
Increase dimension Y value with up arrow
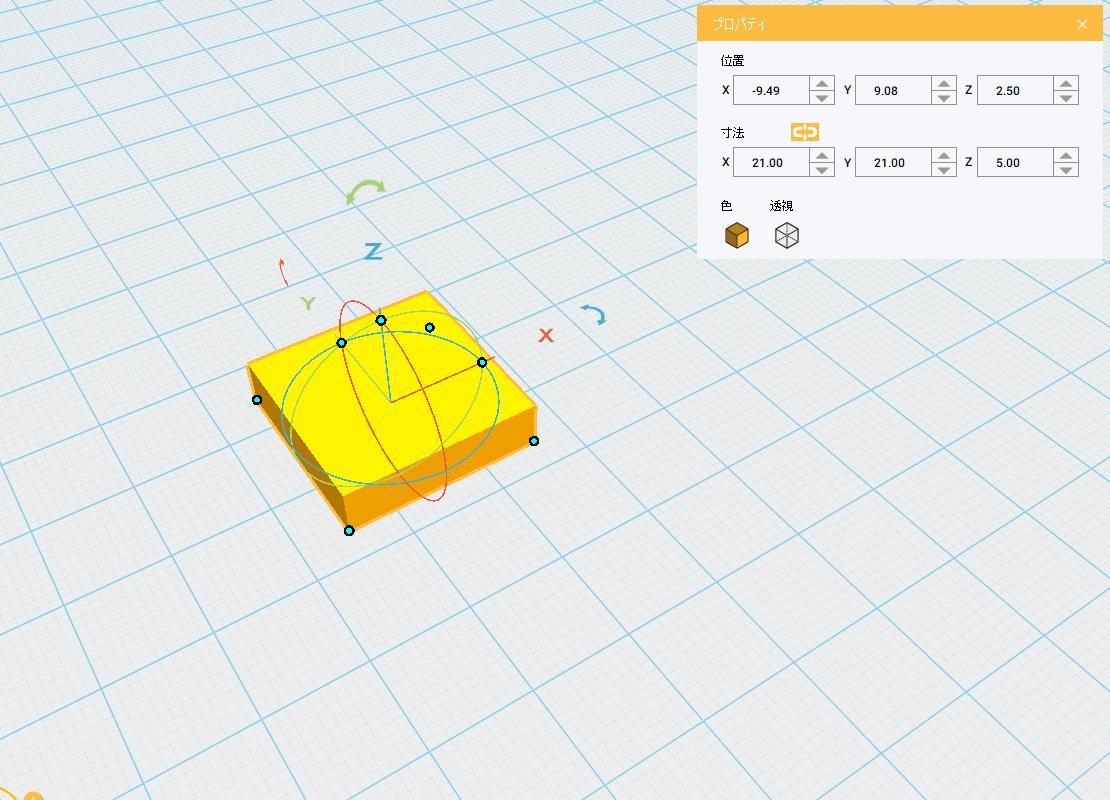pyautogui.click(x=944, y=156)
